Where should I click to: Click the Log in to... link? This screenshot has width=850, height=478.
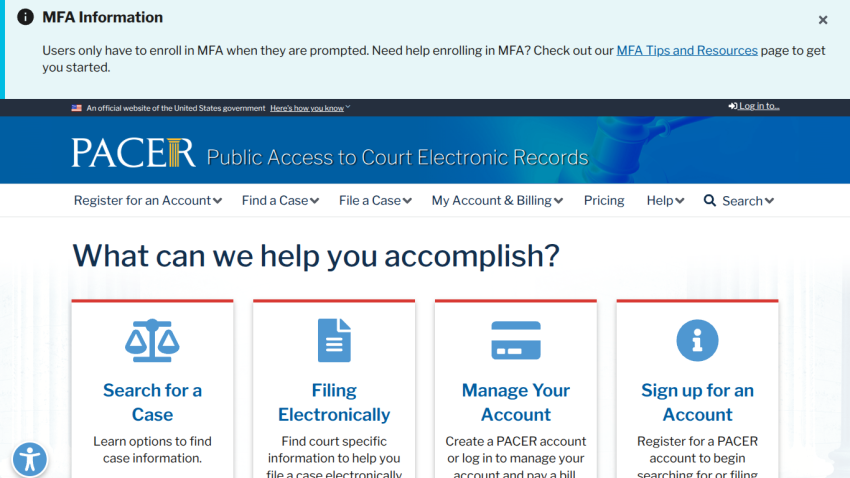(x=754, y=106)
